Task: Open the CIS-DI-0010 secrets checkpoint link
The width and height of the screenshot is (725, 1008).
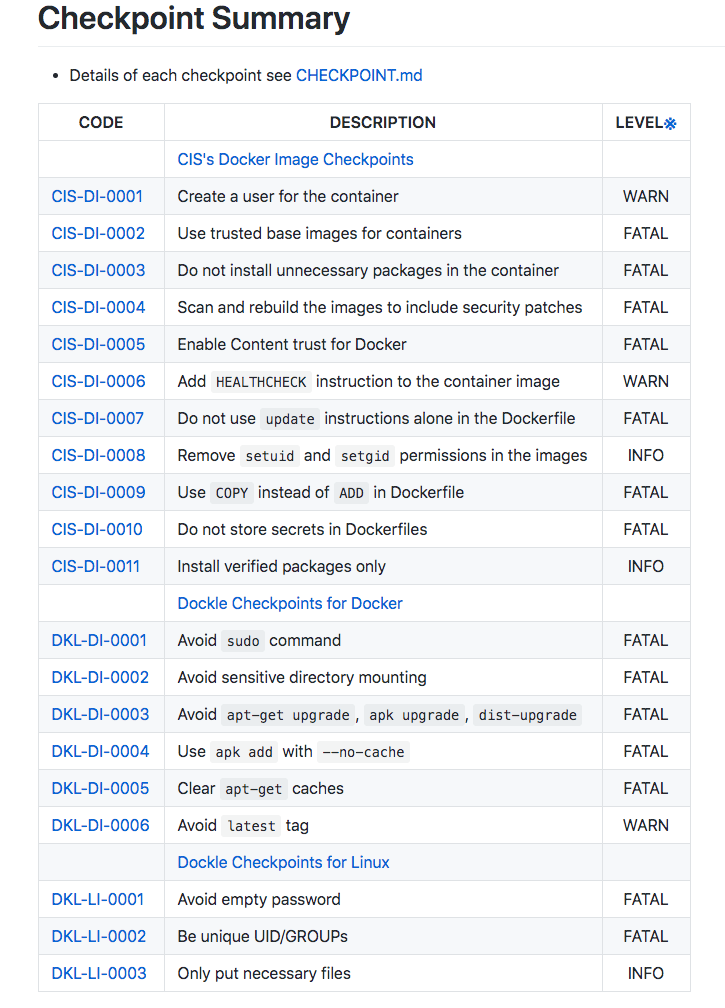Action: coord(97,530)
